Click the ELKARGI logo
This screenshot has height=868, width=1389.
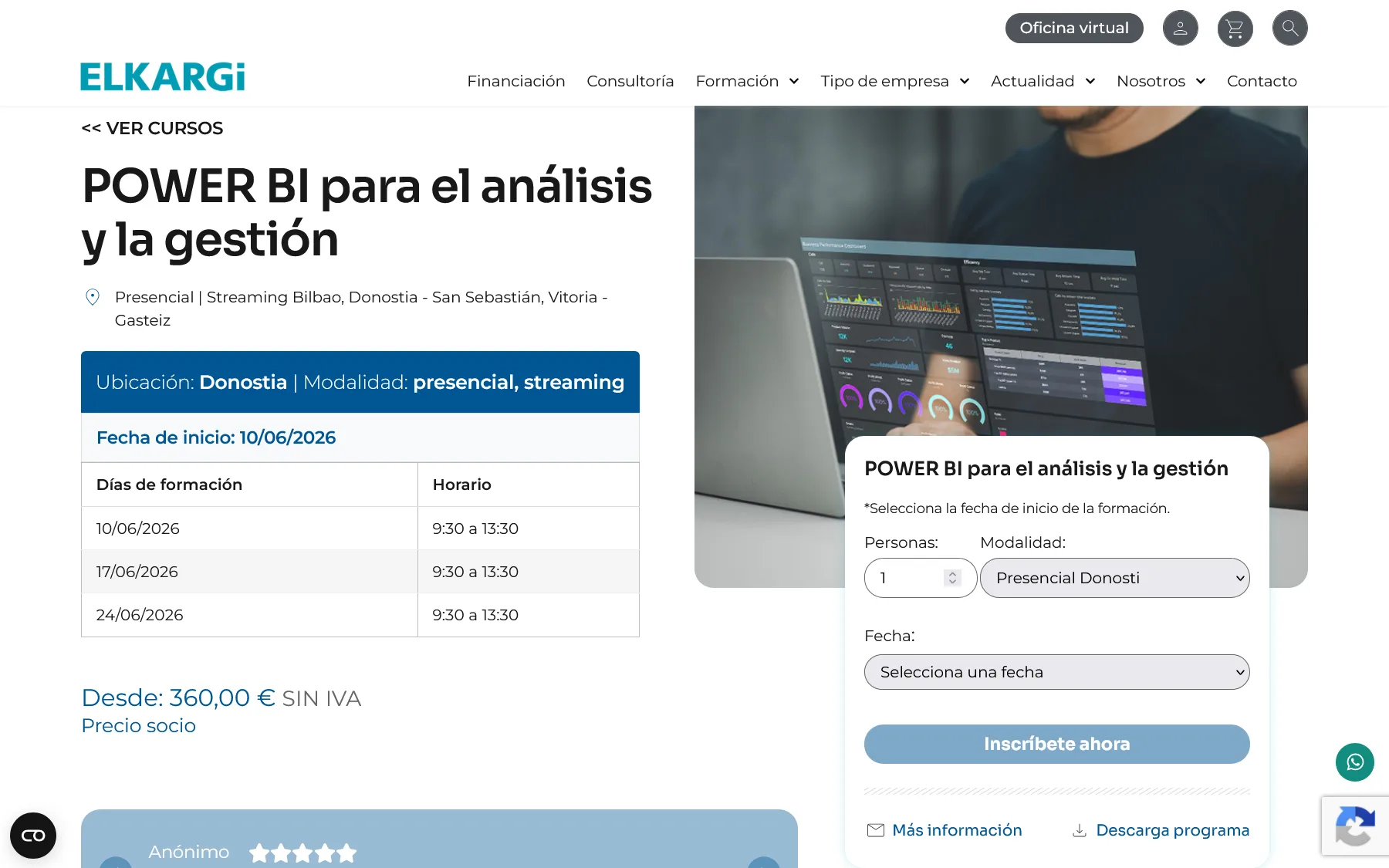click(x=163, y=77)
